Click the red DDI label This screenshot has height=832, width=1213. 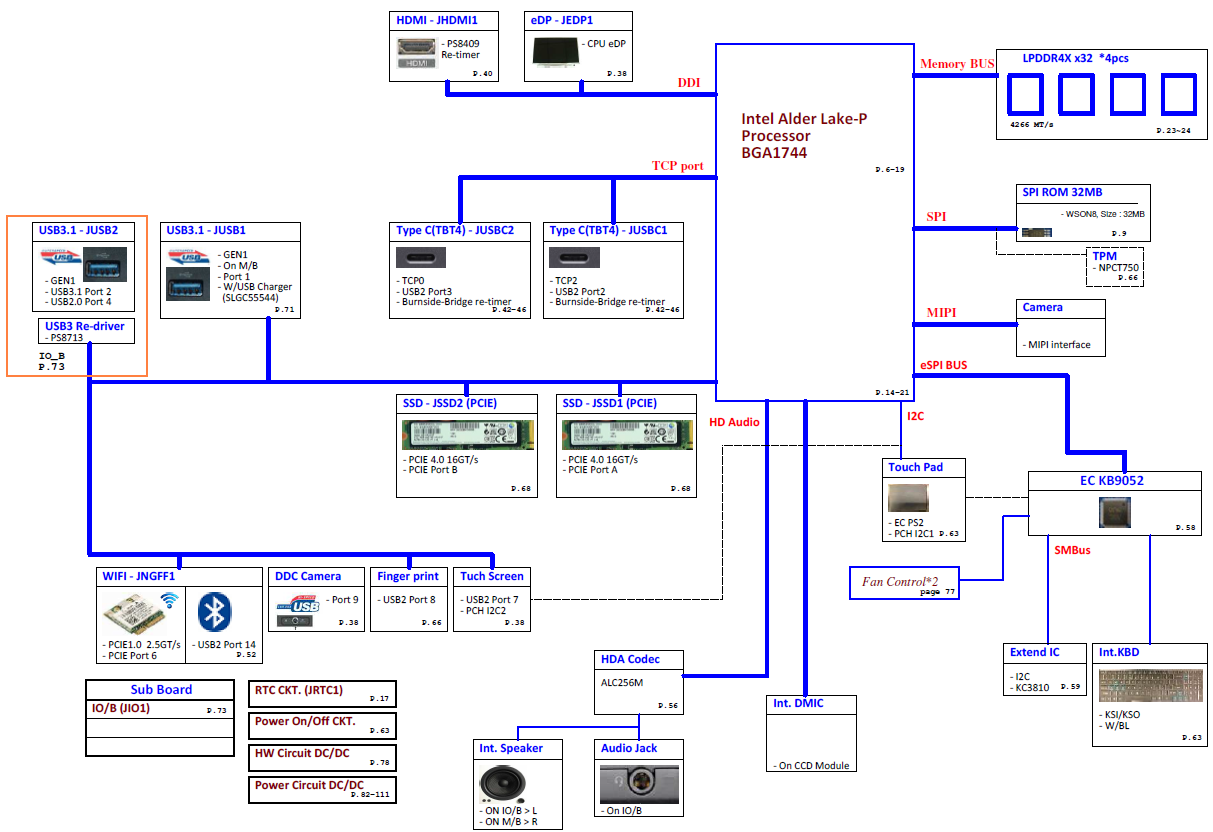click(x=689, y=83)
